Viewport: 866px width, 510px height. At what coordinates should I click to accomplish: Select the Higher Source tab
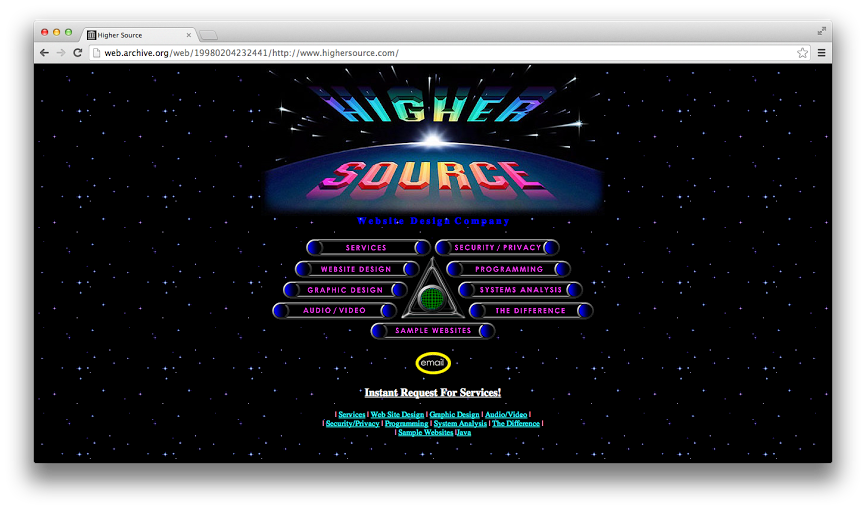138,35
